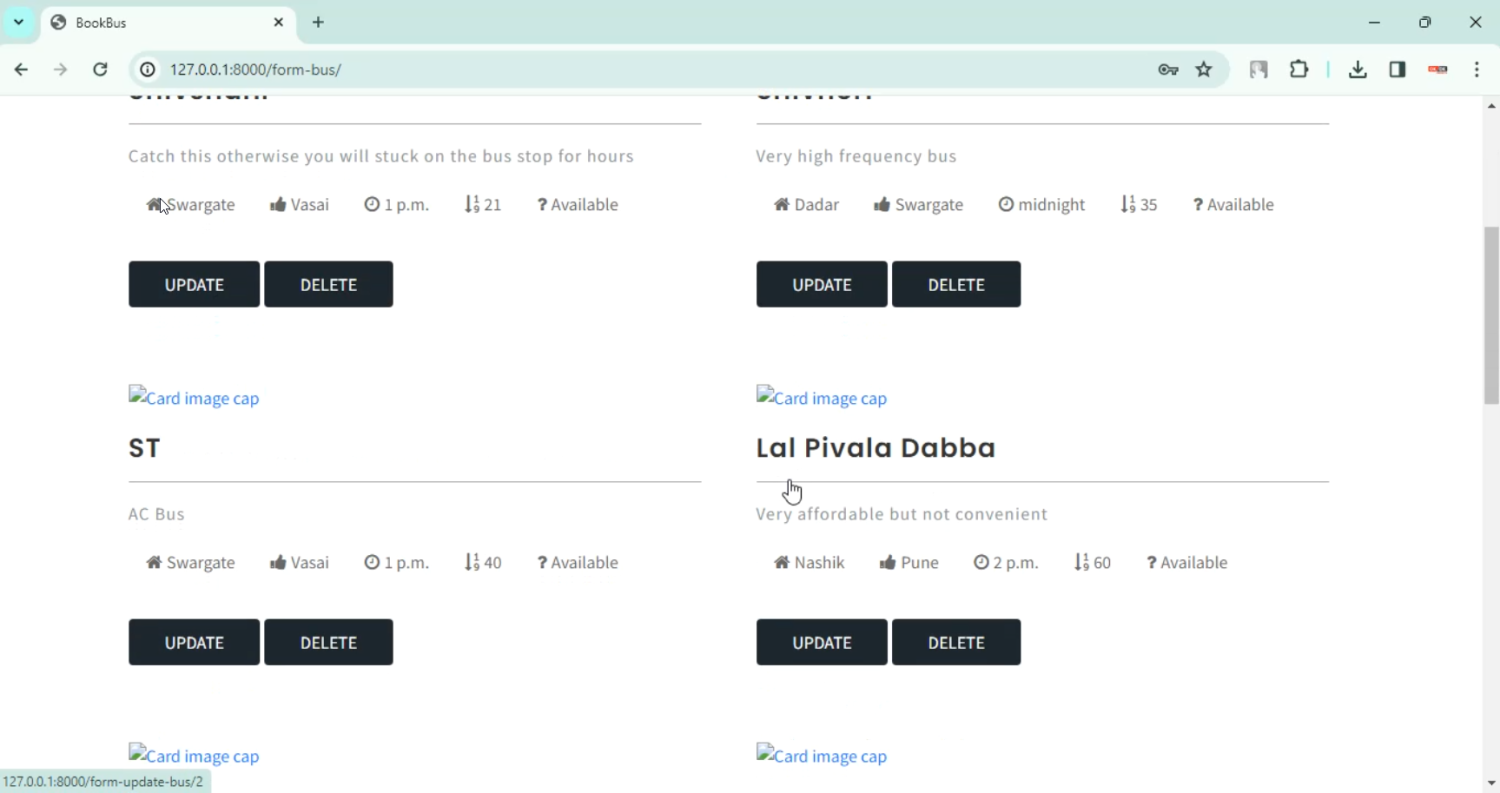The height and width of the screenshot is (793, 1500).
Task: Reload the BookBus page
Action: tap(100, 69)
